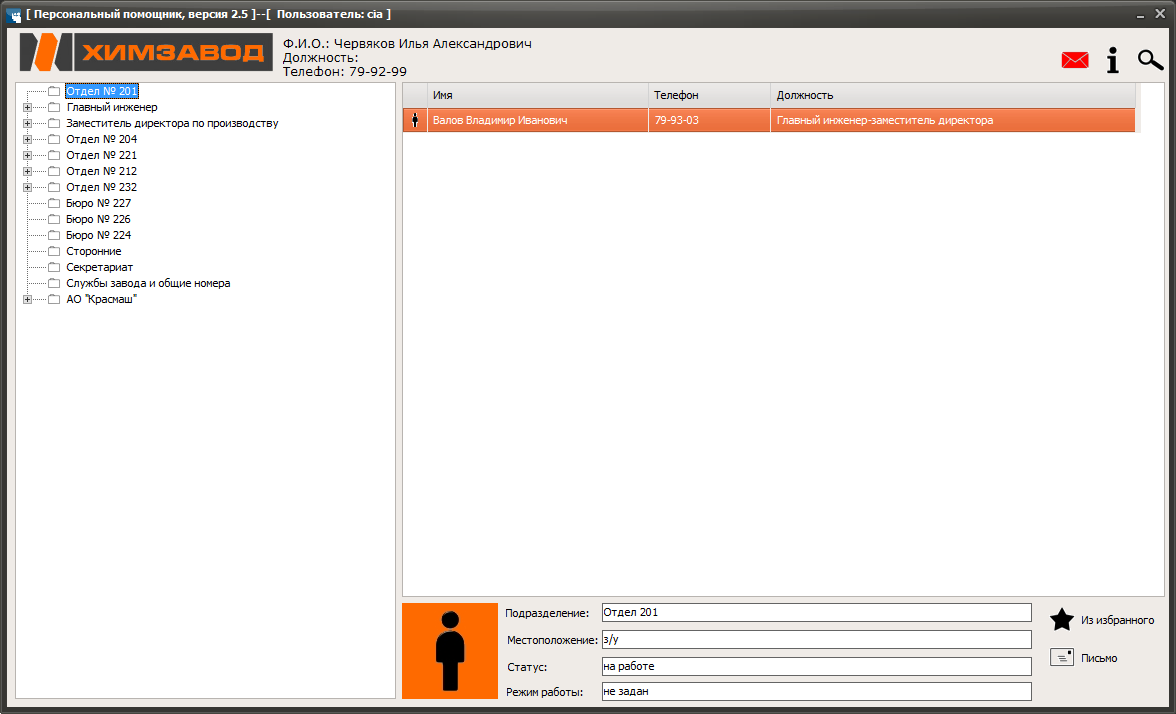Click the Письмо button label

1099,658
